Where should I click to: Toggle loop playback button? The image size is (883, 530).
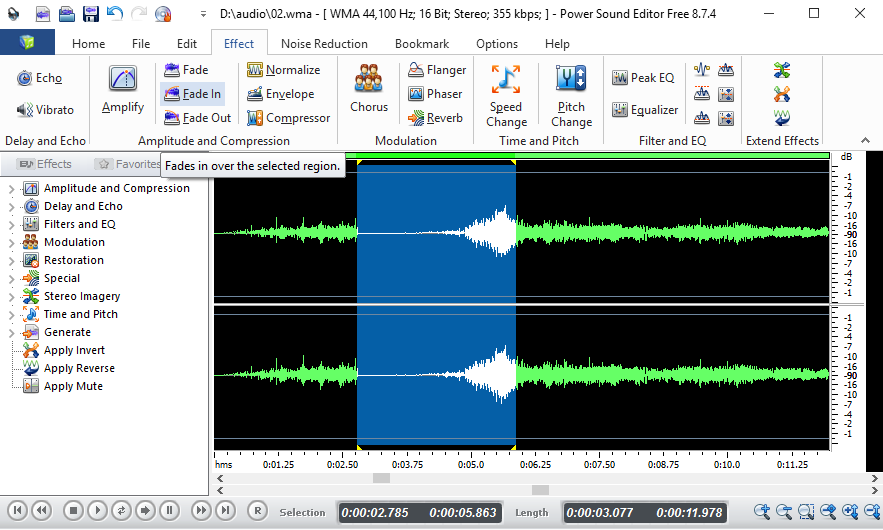[121, 511]
